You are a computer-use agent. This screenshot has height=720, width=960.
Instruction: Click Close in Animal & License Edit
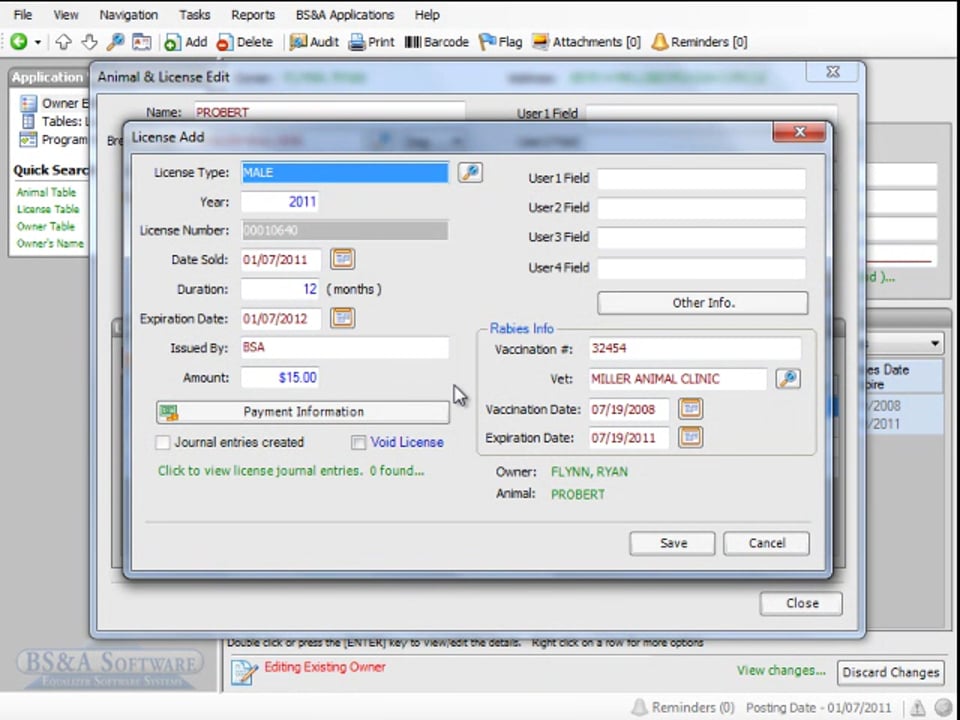(801, 604)
